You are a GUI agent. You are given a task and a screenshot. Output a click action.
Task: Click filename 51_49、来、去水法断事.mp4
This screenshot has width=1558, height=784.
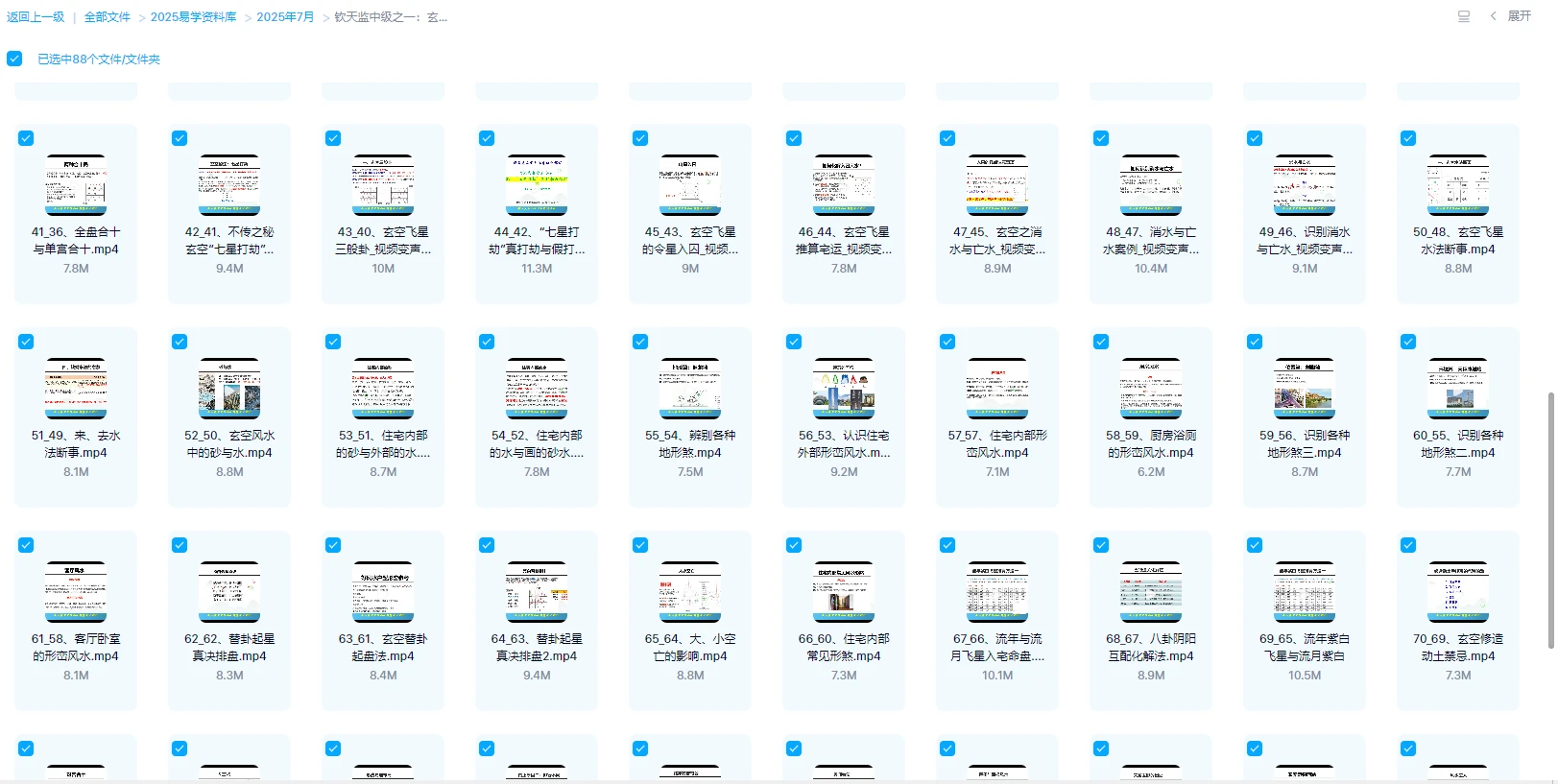(x=76, y=444)
